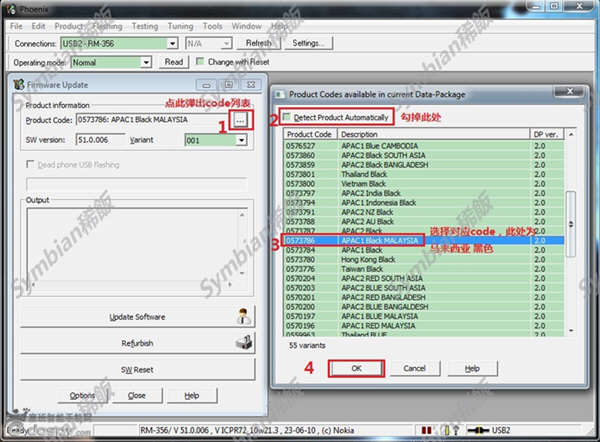This screenshot has width=600, height=442.
Task: Open the Testing menu
Action: [x=145, y=26]
